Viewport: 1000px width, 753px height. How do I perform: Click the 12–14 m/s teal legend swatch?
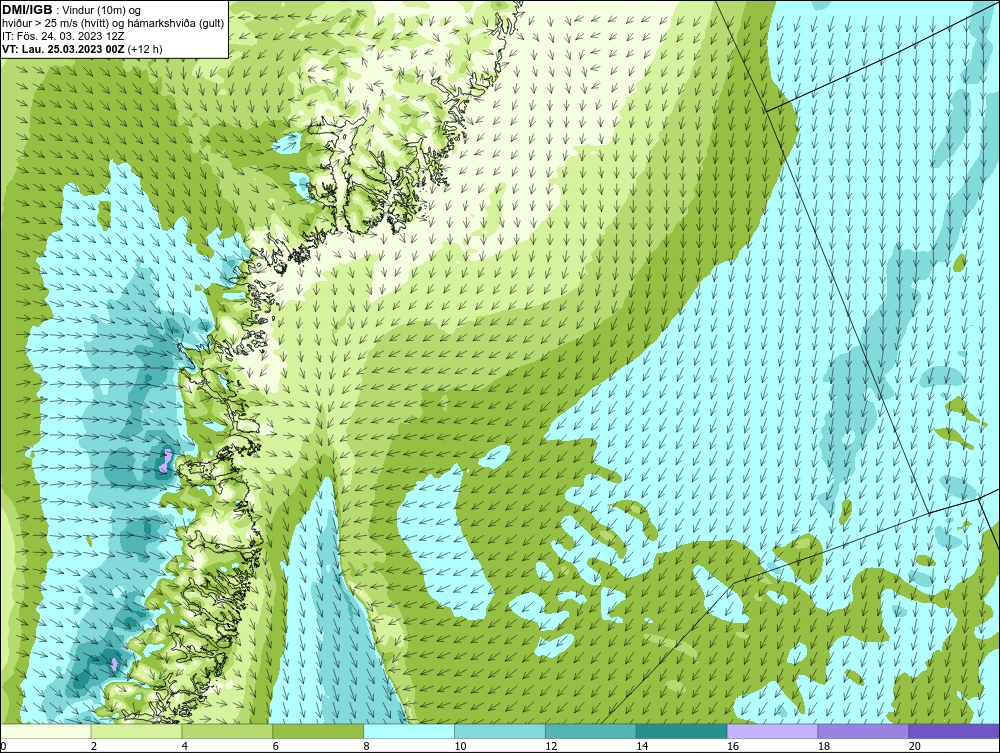pyautogui.click(x=591, y=731)
